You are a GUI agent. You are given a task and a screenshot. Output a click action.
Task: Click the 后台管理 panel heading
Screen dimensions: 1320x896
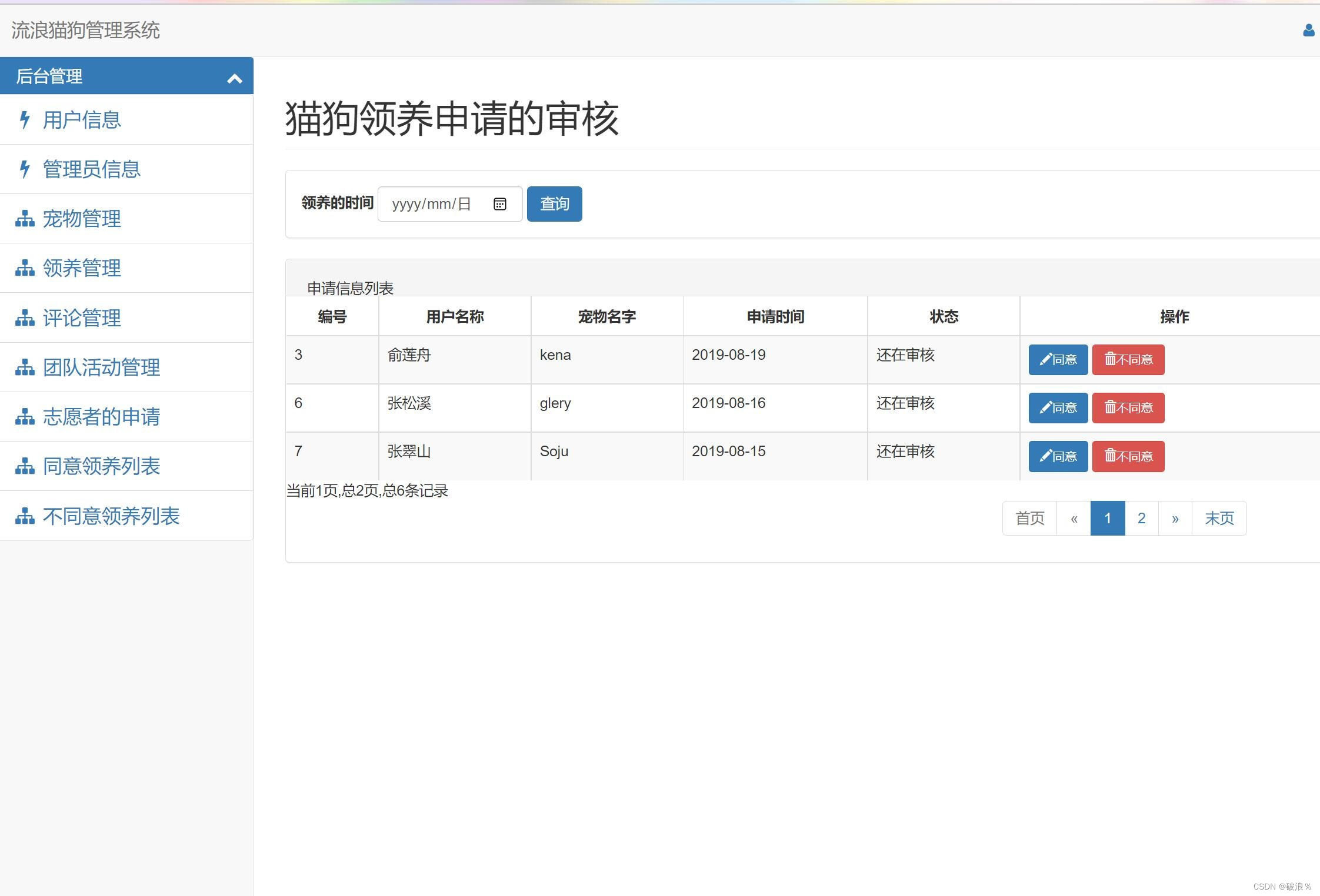click(x=126, y=76)
